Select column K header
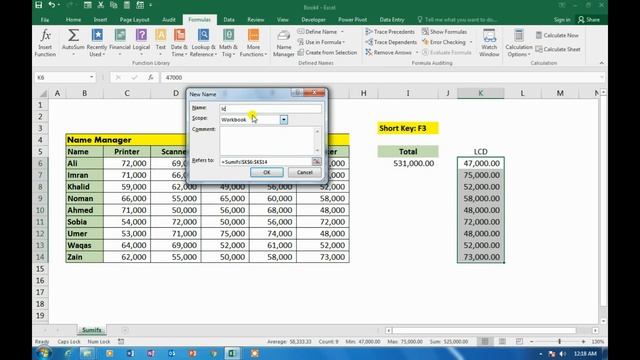 click(480, 93)
